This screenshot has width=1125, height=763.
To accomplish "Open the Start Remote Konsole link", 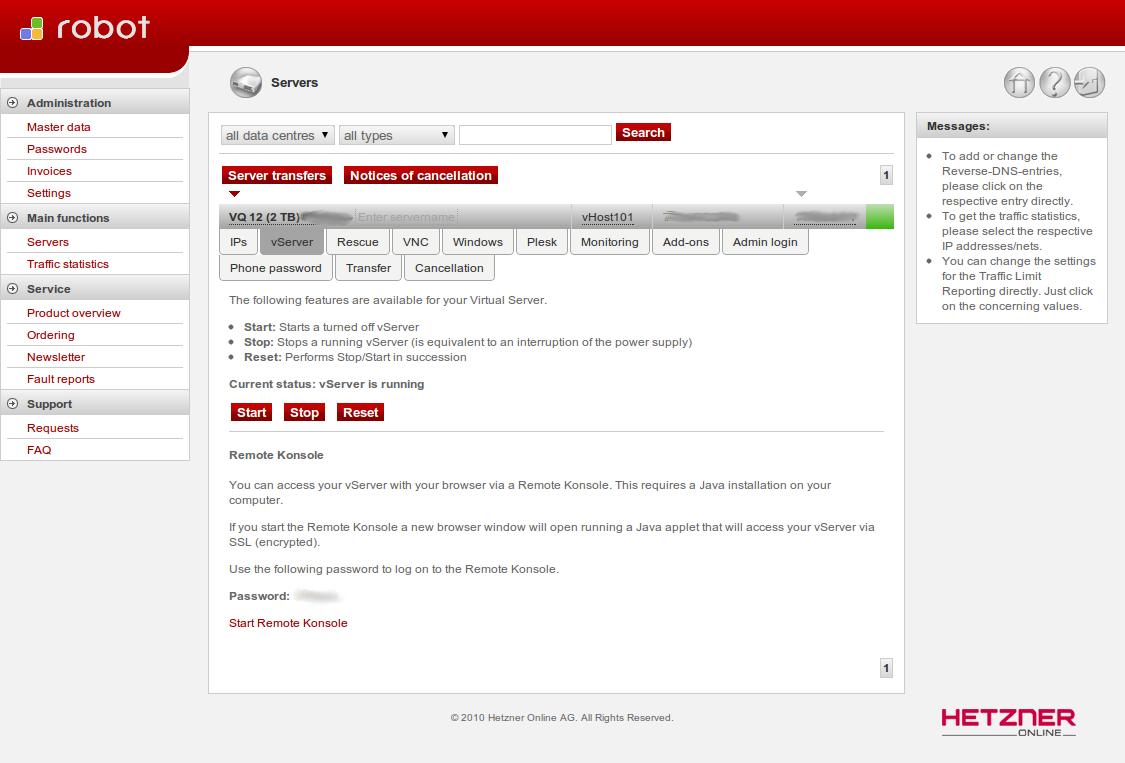I will [x=288, y=623].
